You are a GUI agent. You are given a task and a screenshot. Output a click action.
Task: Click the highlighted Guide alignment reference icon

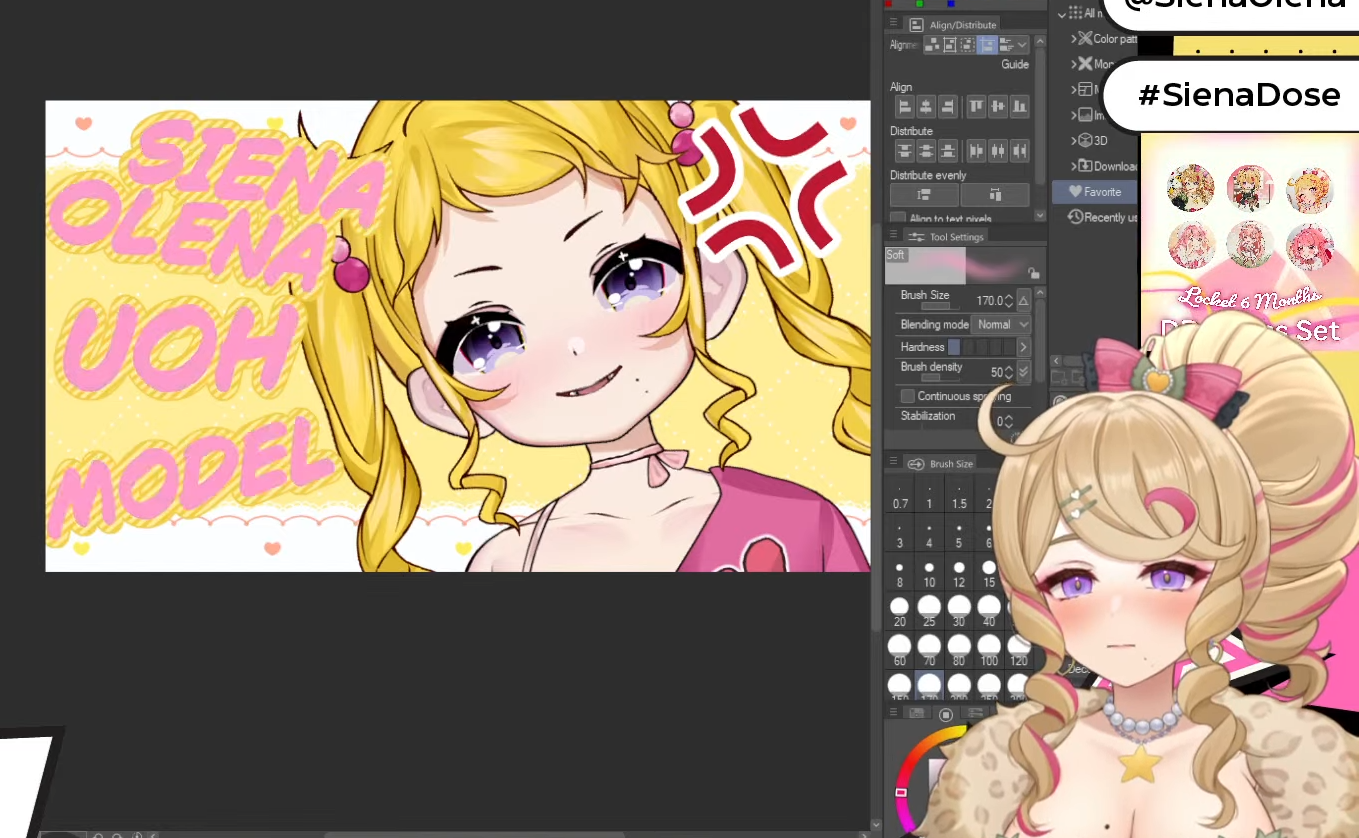click(987, 45)
